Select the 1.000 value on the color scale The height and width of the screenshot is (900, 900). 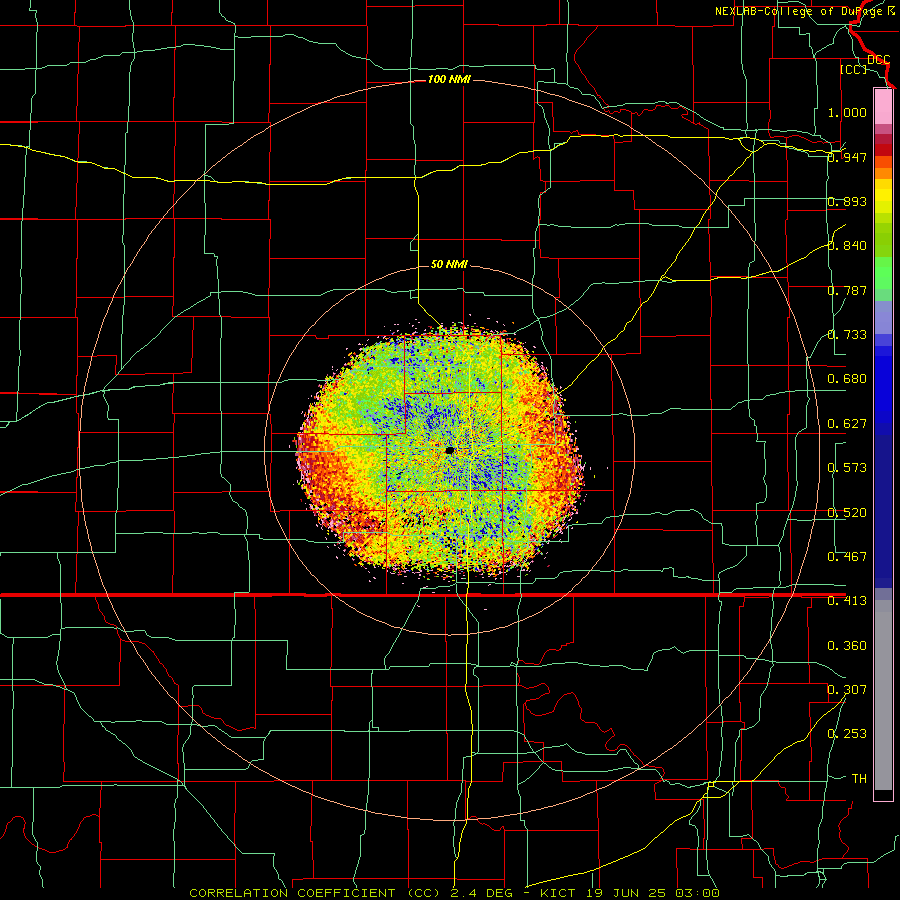(847, 112)
